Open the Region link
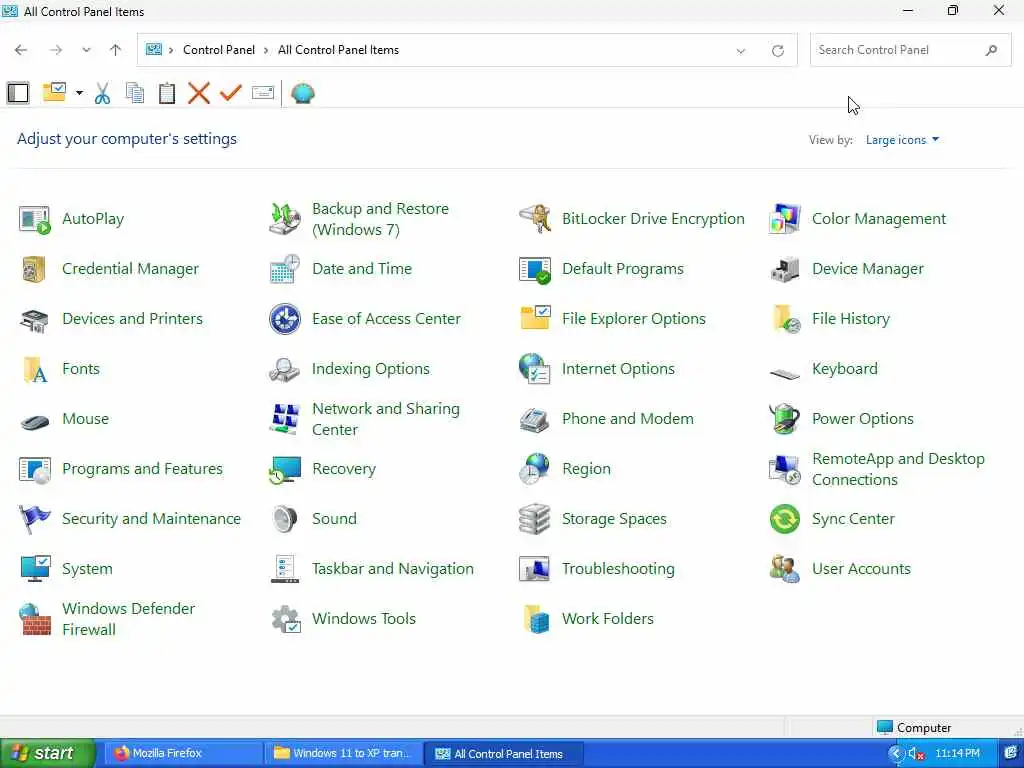Screen dimensions: 1024x768 coord(586,469)
